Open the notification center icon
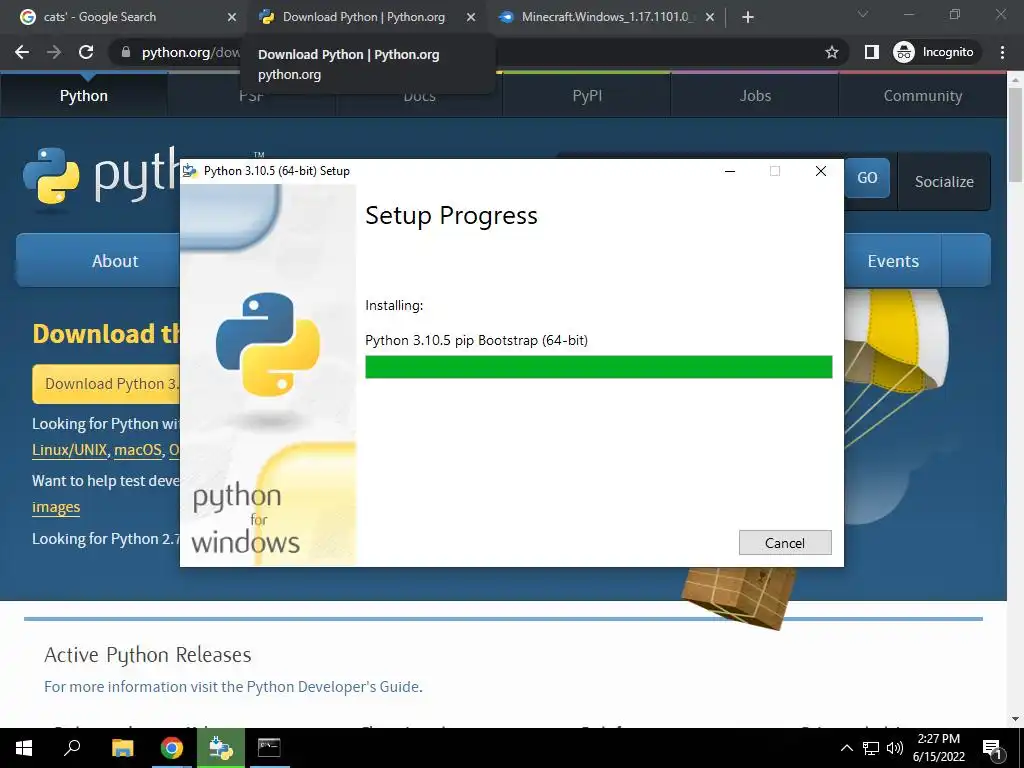This screenshot has height=768, width=1024. [x=992, y=750]
